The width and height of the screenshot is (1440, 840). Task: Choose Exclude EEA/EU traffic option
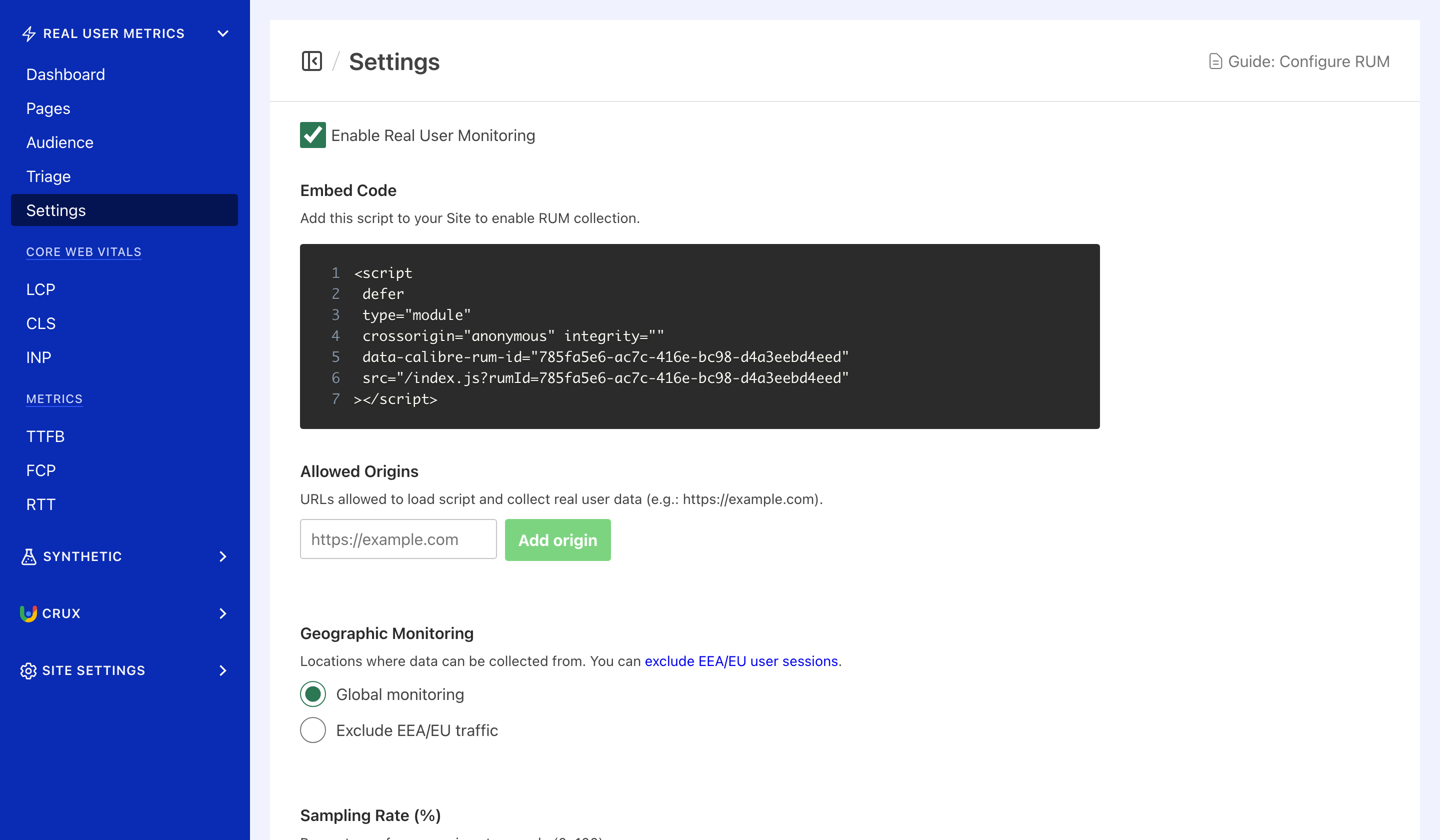312,729
